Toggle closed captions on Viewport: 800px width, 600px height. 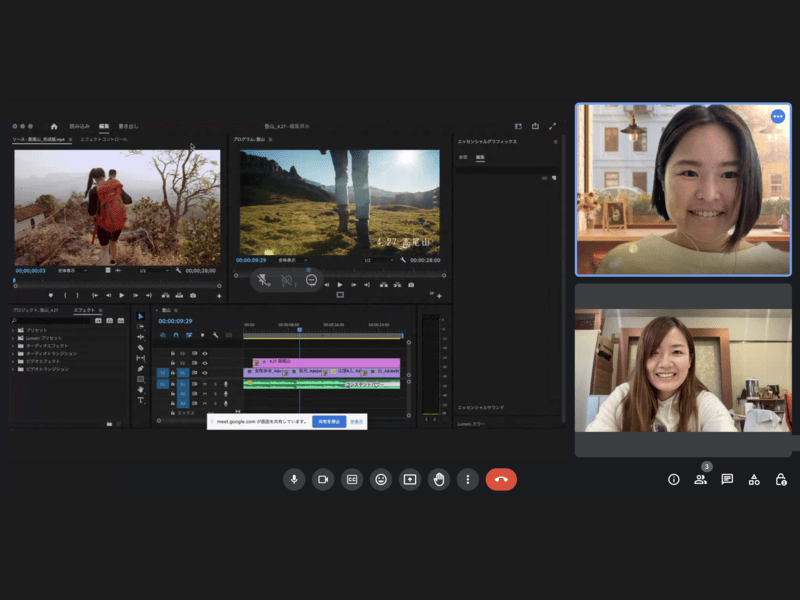(352, 479)
